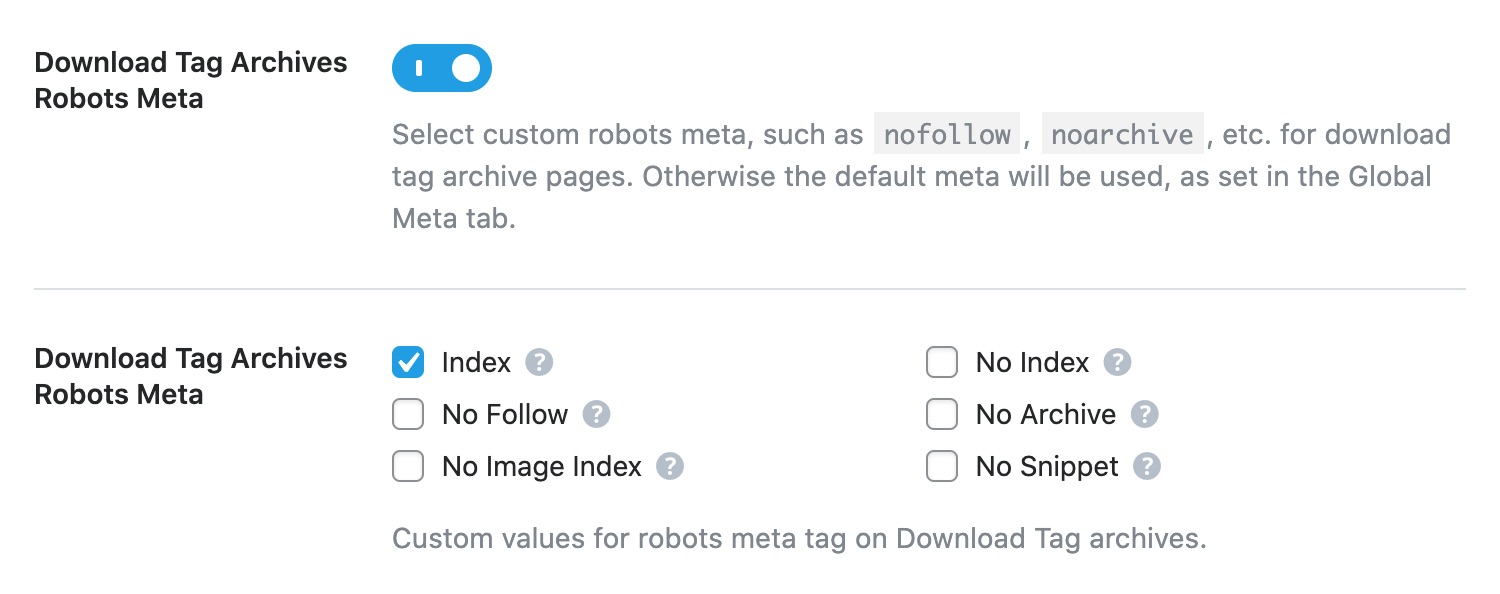Select the Index label text
The image size is (1500, 594).
pos(476,362)
